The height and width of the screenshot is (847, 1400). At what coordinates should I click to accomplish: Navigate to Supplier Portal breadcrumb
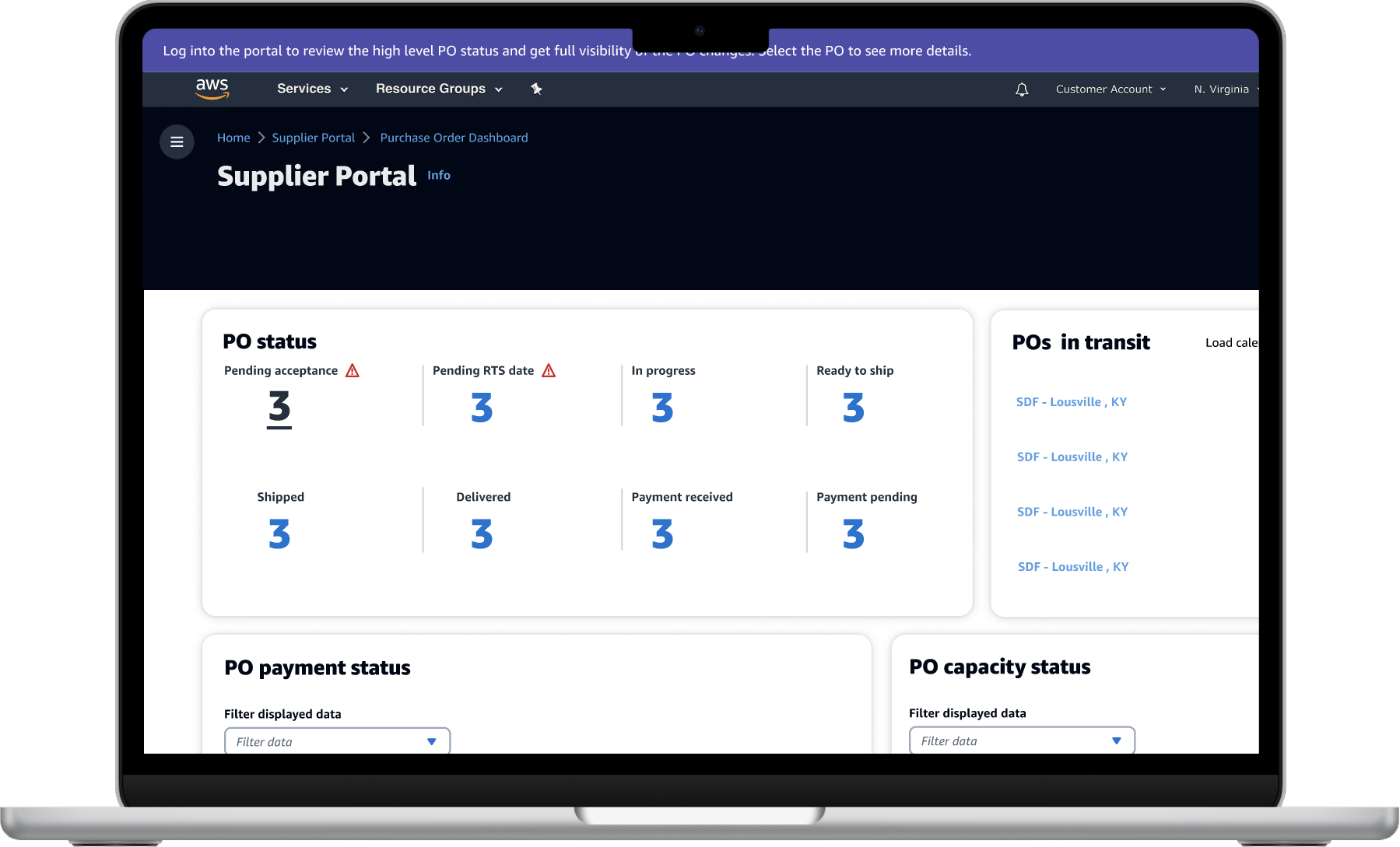(x=313, y=138)
